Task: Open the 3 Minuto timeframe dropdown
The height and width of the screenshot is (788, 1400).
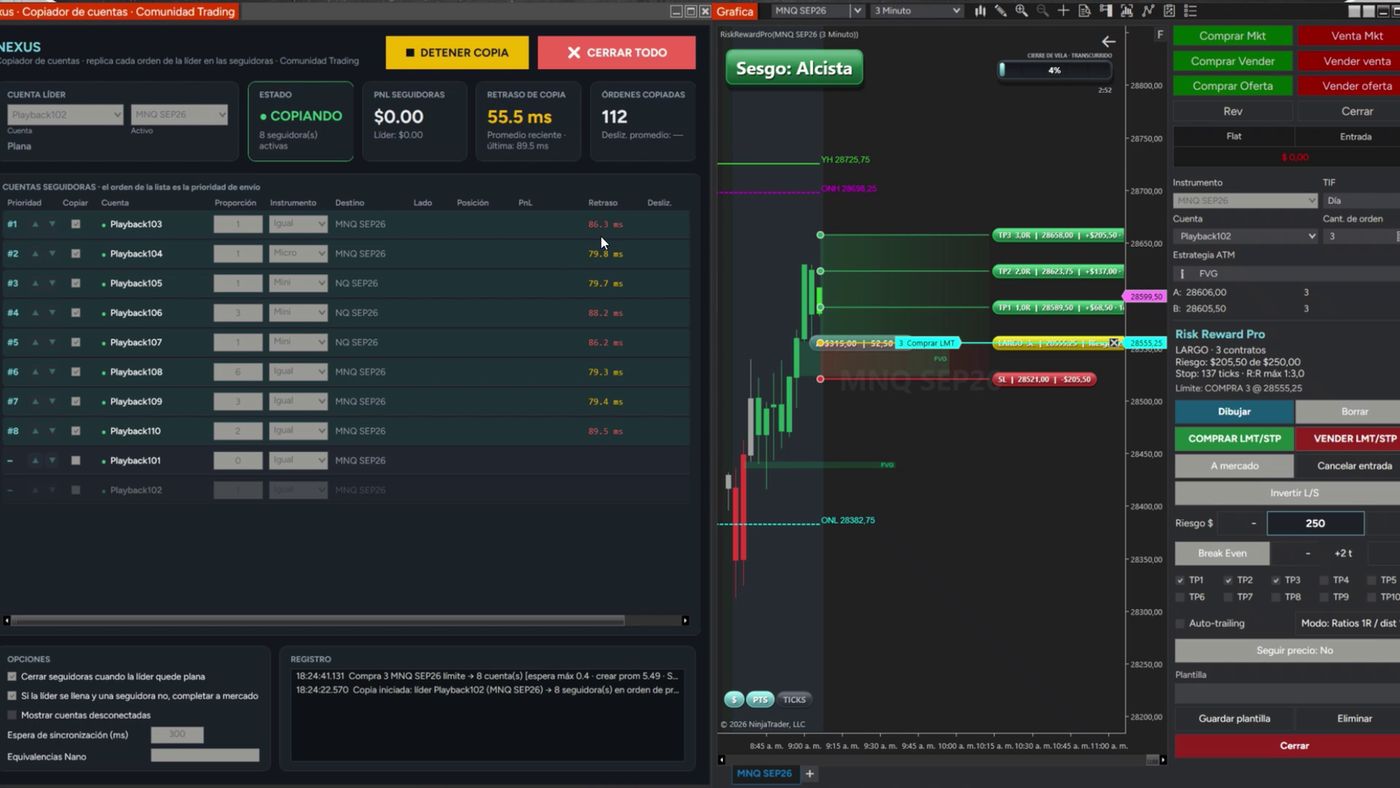Action: (916, 11)
